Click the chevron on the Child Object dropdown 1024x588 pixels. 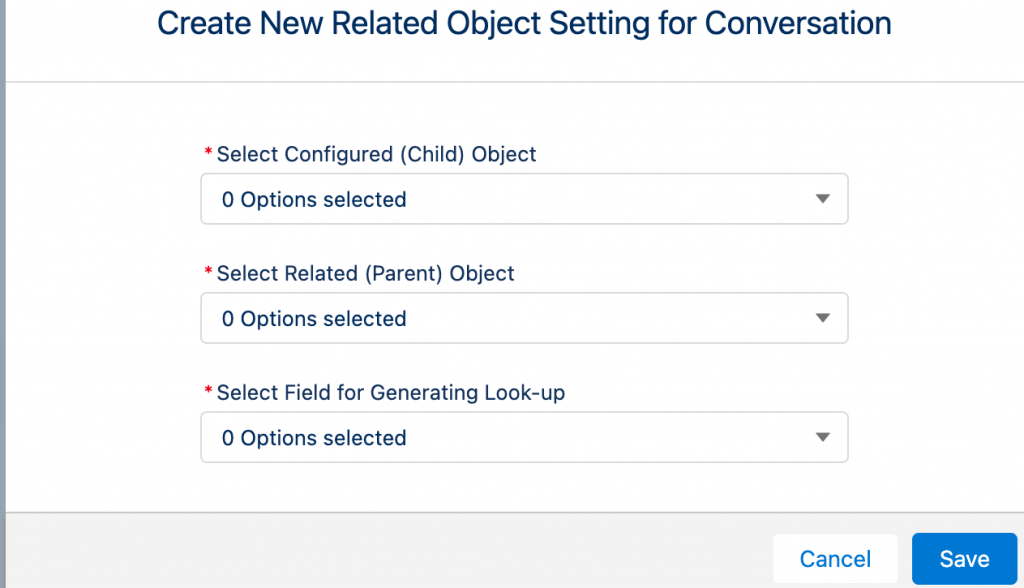[x=822, y=199]
